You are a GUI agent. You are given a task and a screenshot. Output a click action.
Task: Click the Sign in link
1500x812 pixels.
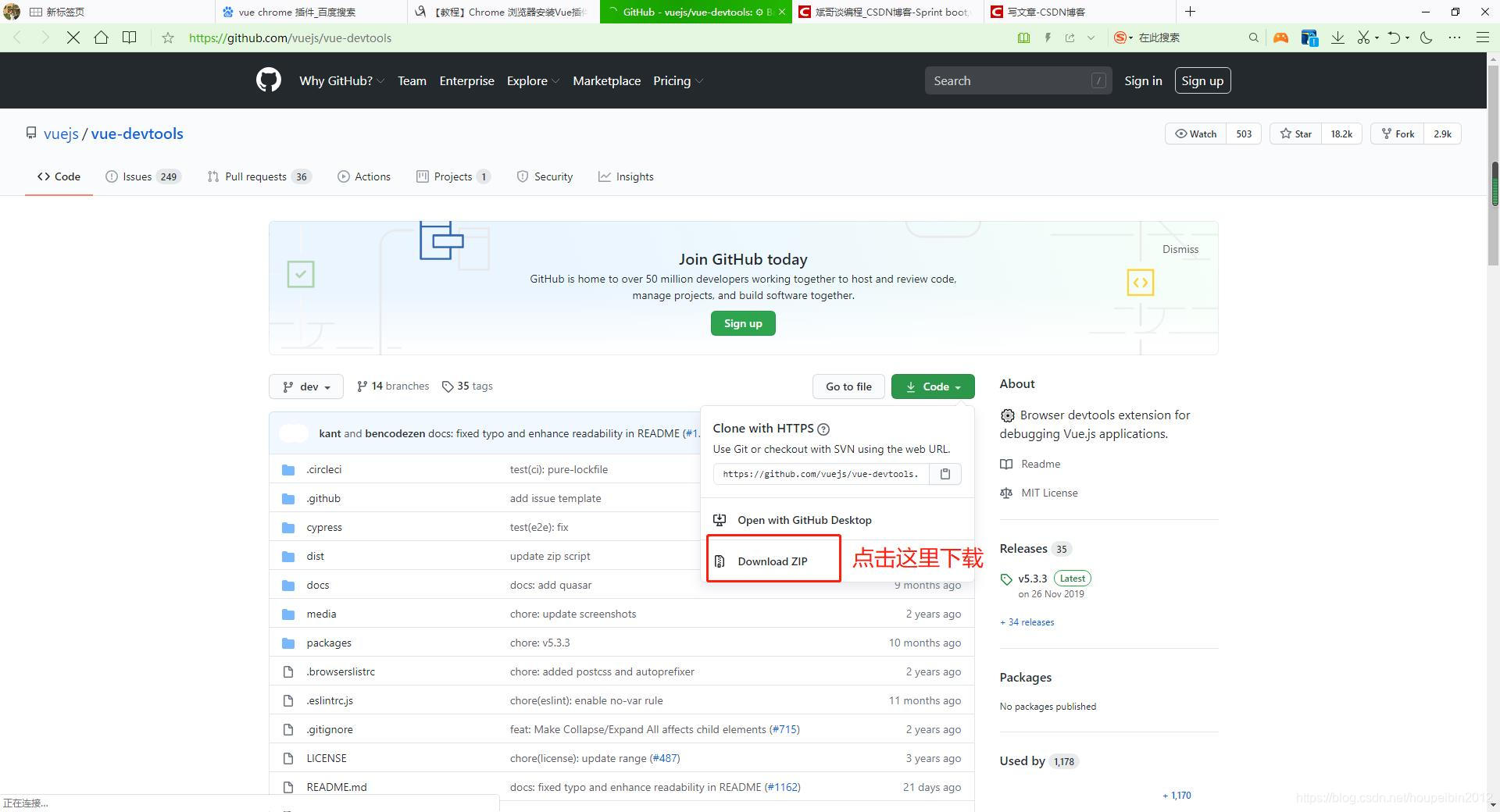coord(1143,80)
